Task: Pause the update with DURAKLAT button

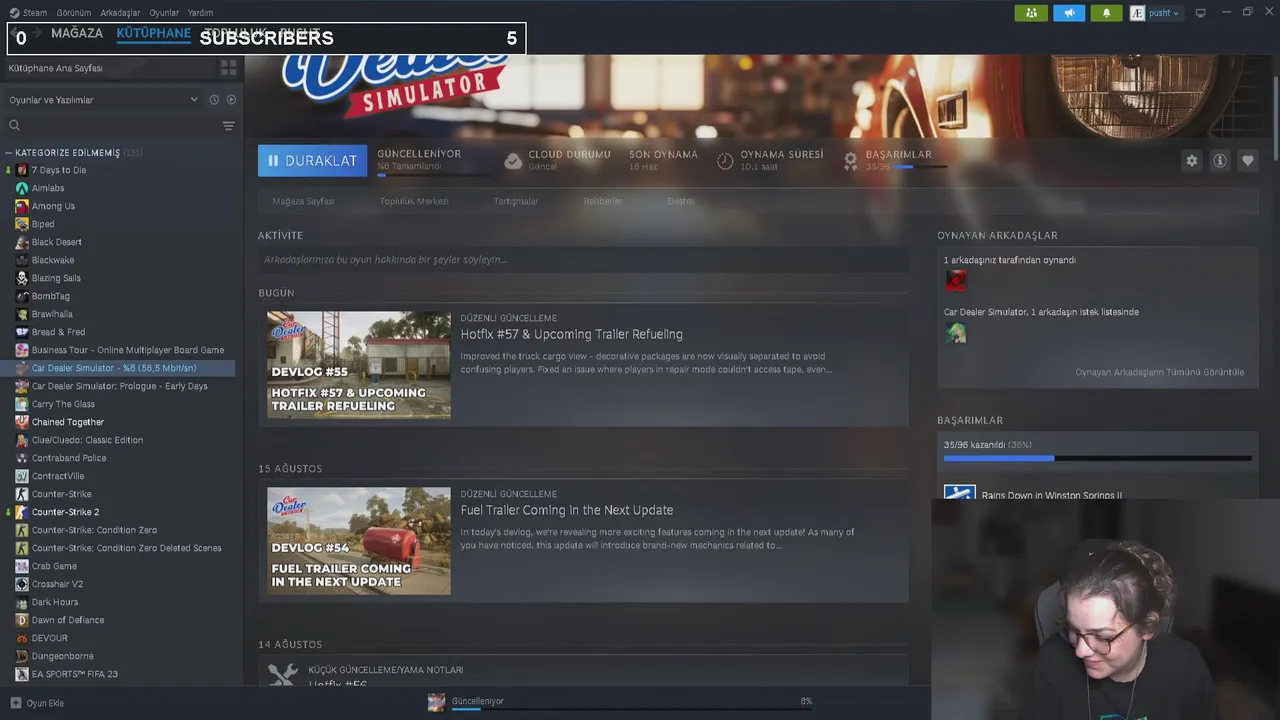Action: (x=312, y=160)
